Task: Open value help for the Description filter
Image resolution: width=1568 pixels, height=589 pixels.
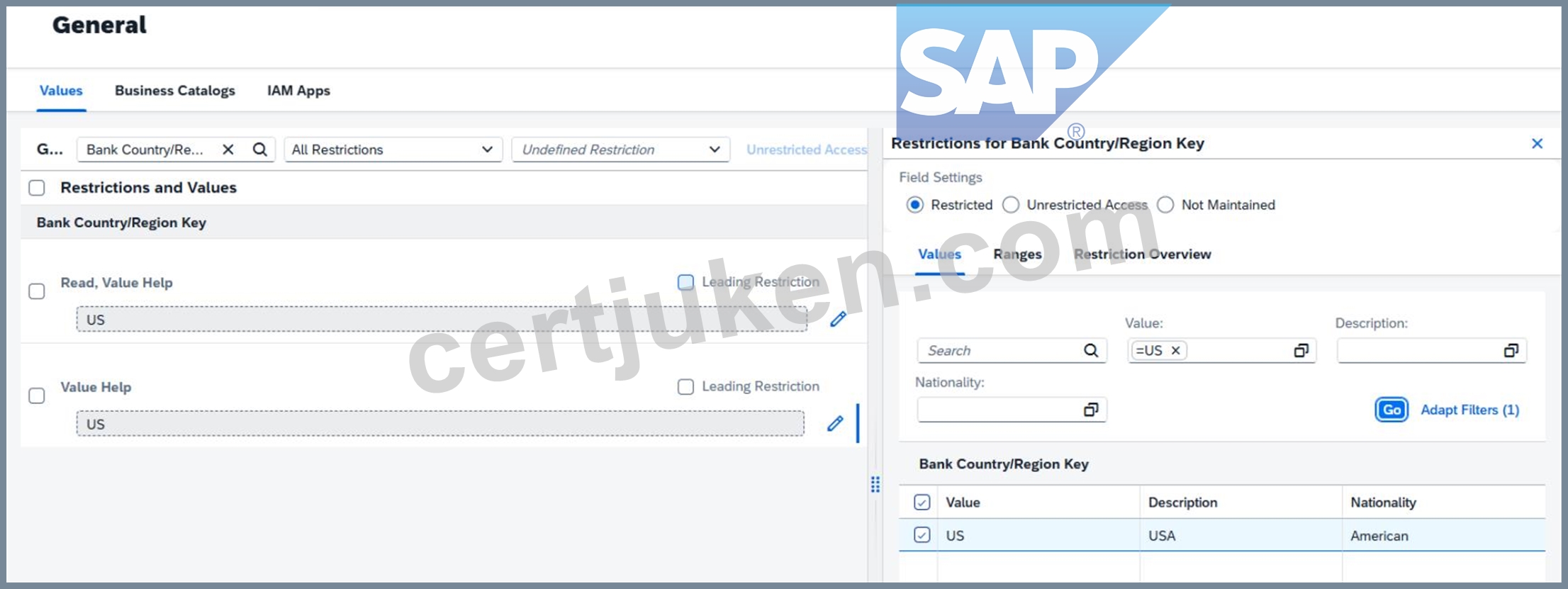Action: click(x=1511, y=350)
